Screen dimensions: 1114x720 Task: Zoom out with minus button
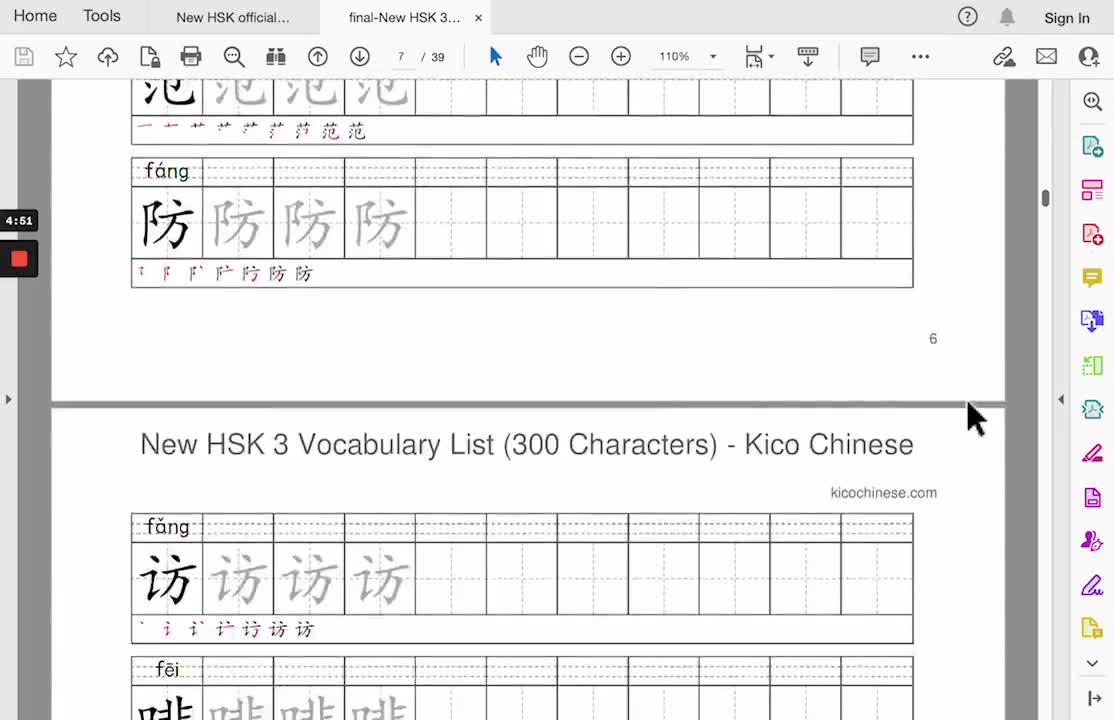[x=579, y=56]
